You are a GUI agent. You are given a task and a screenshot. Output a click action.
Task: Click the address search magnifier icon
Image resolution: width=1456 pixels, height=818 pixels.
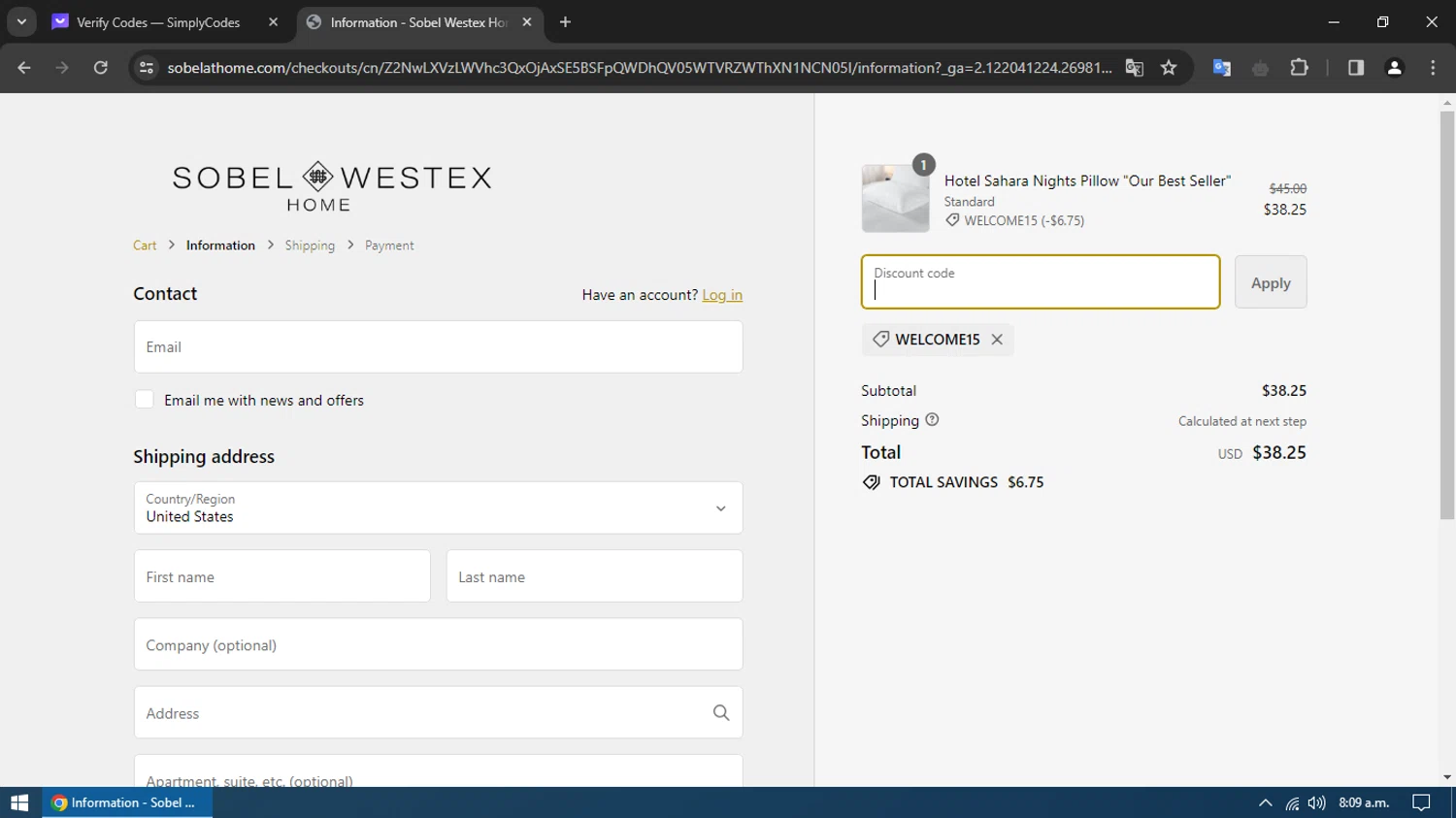point(721,713)
